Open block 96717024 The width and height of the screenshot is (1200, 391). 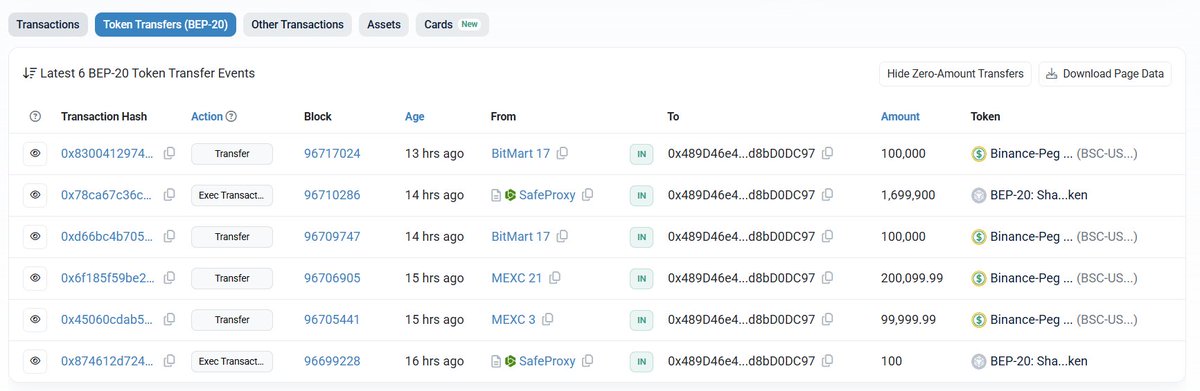coord(332,154)
